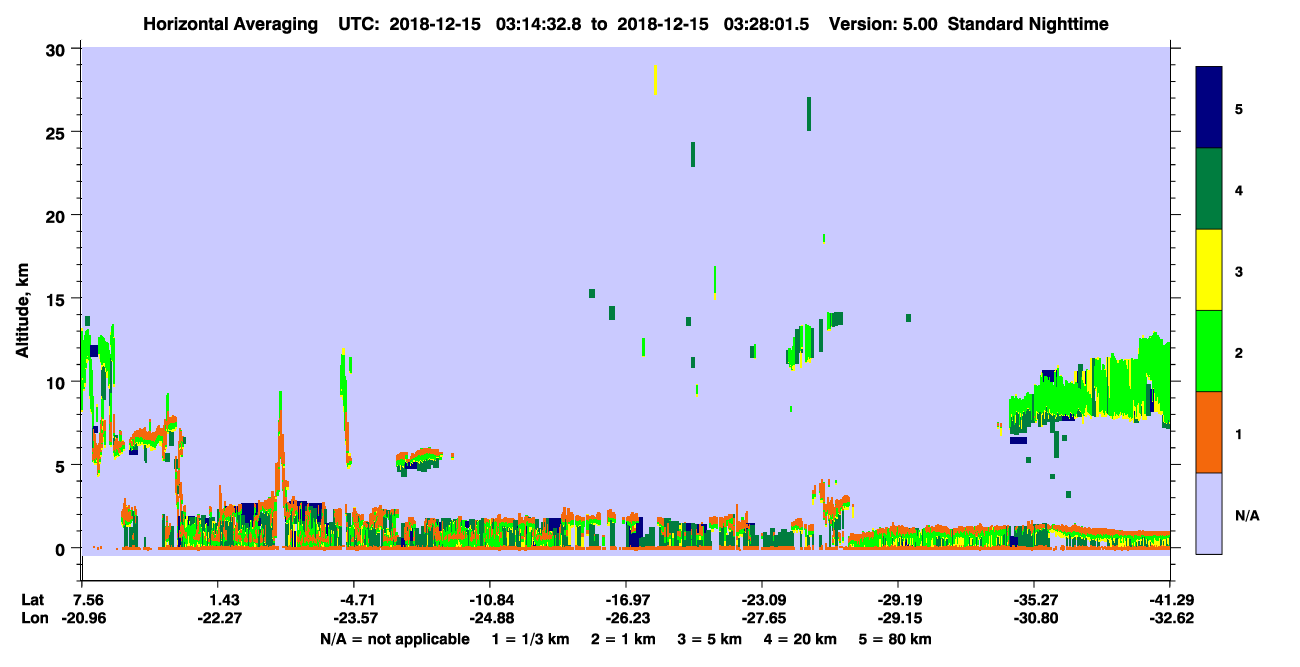This screenshot has height=667, width=1300.
Task: Click legend text '3 = 5 km'
Action: tap(710, 639)
